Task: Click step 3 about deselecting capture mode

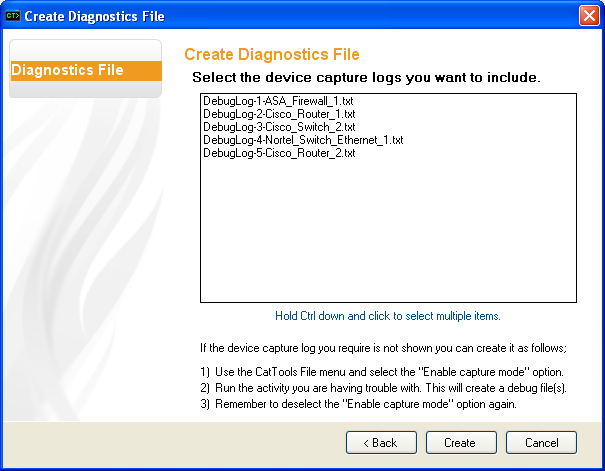Action: click(358, 403)
